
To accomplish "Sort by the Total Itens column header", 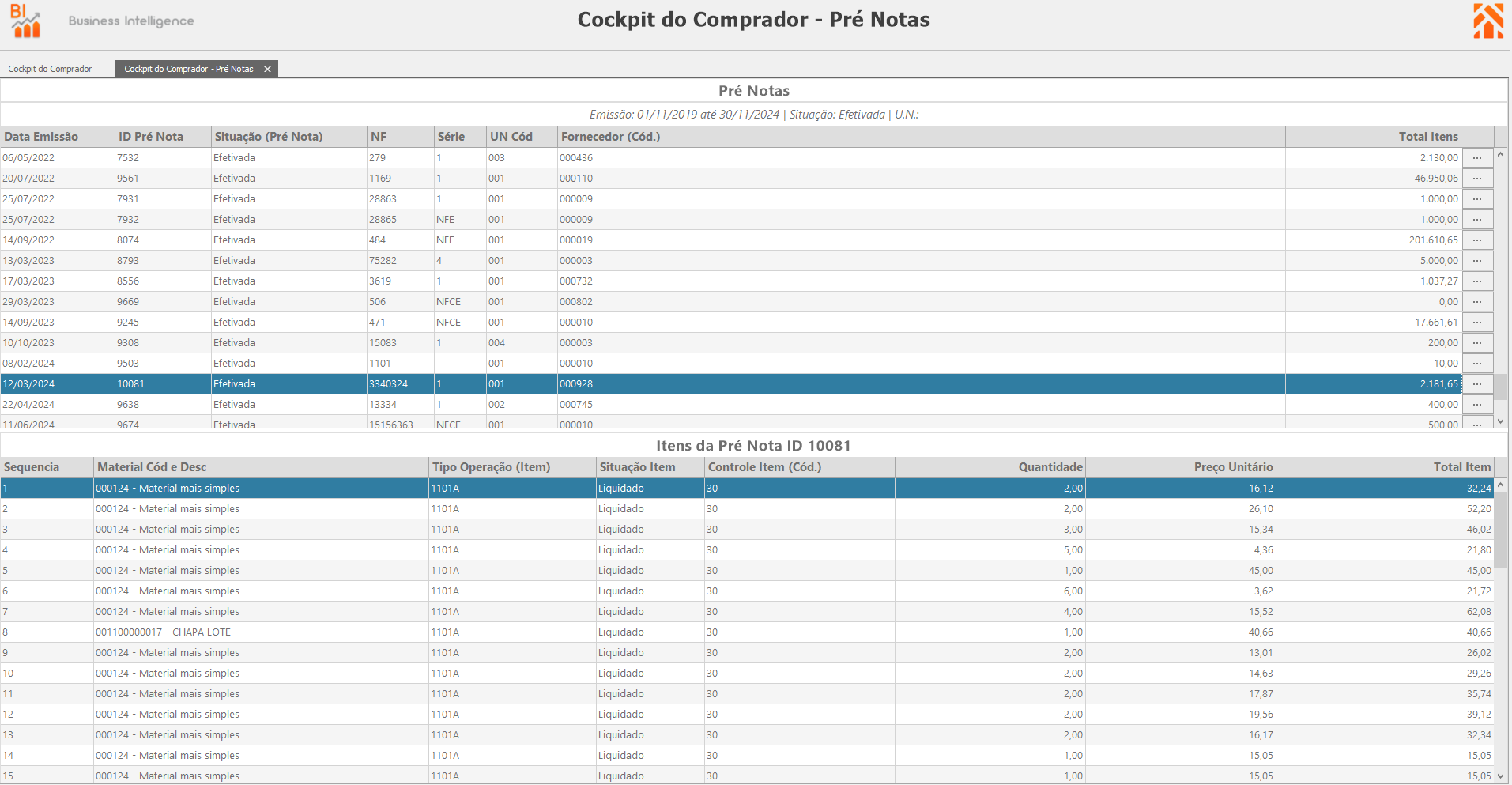I will [x=1374, y=137].
